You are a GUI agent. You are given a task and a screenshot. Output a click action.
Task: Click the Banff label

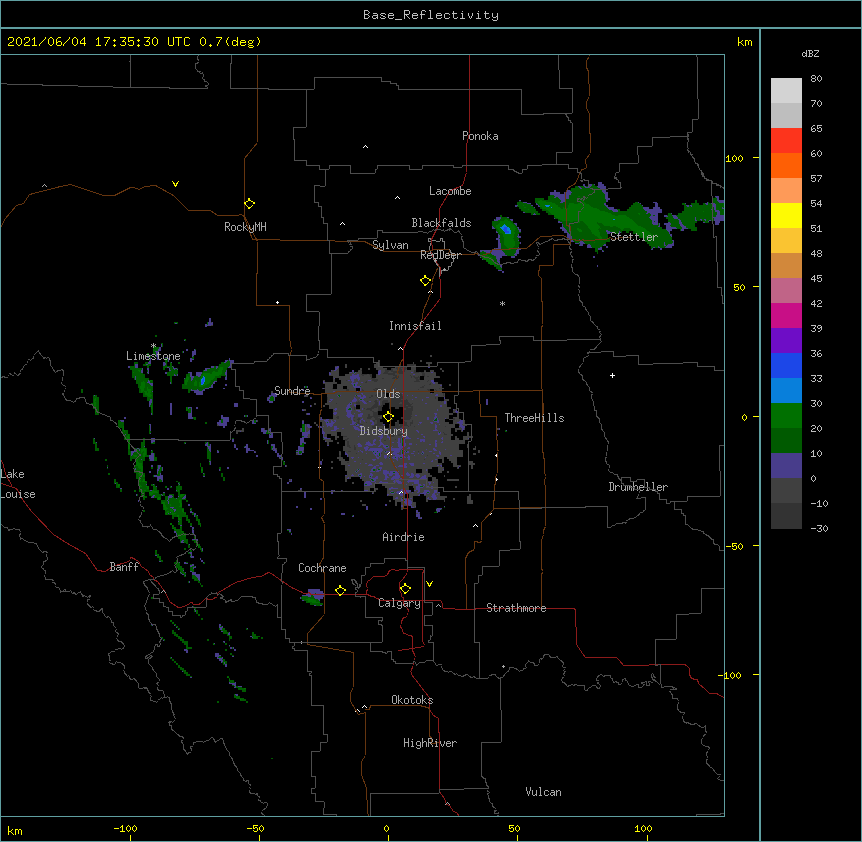(124, 567)
